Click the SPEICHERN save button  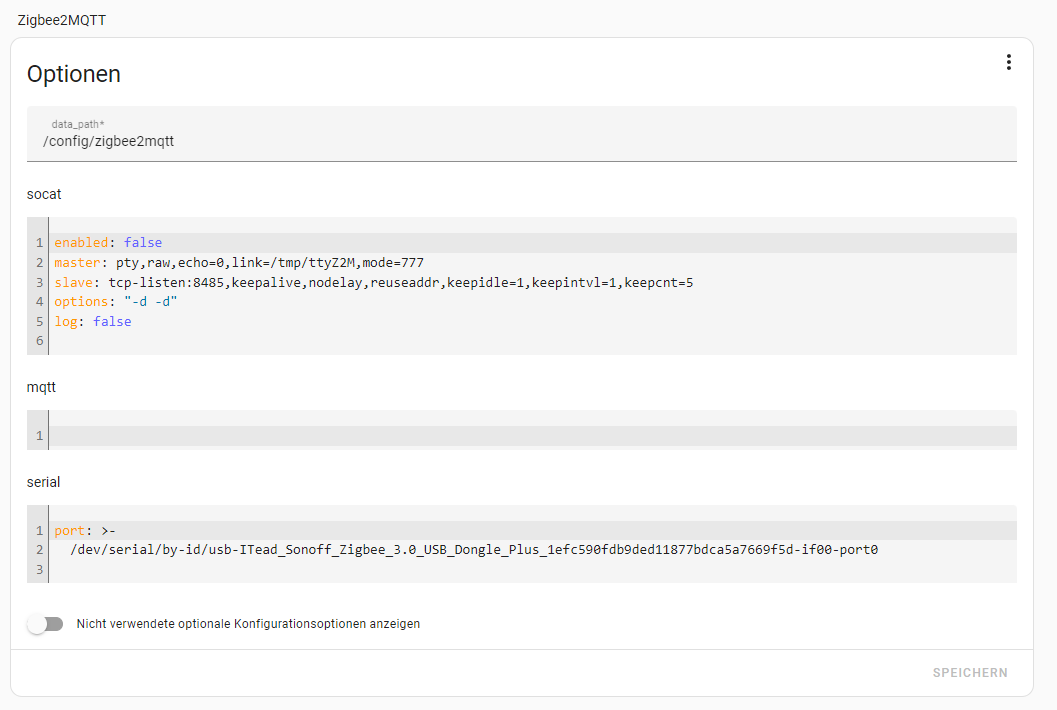point(970,673)
